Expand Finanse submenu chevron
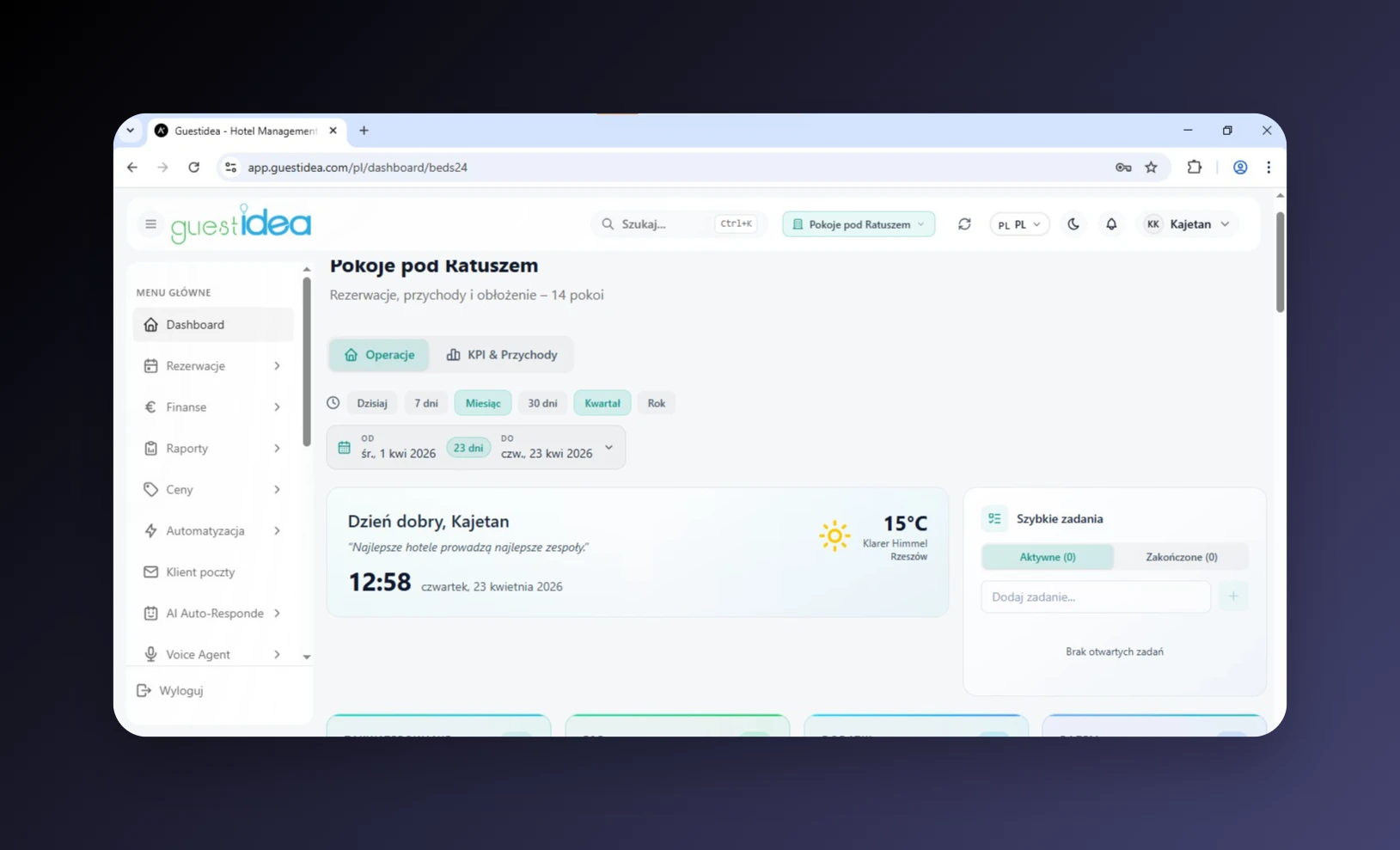Screen dimensions: 1400x850 point(277,407)
